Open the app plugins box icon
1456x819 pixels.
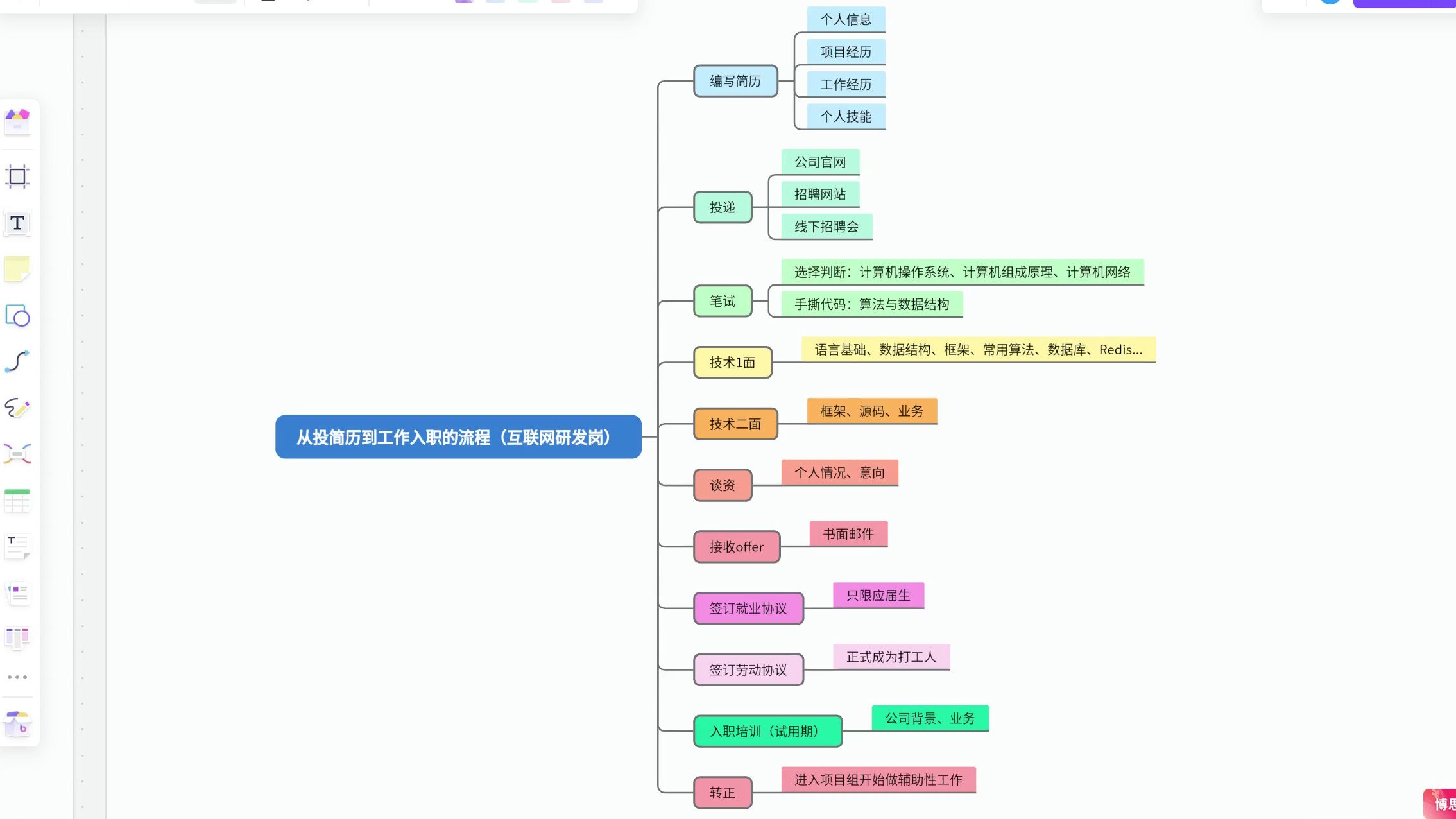(17, 724)
